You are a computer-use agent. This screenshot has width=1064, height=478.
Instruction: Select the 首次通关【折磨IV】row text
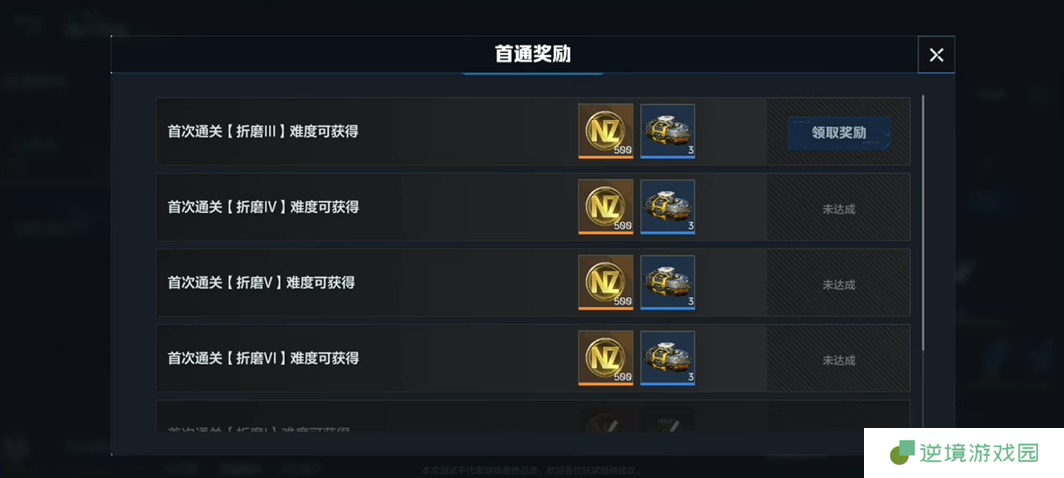(x=263, y=206)
